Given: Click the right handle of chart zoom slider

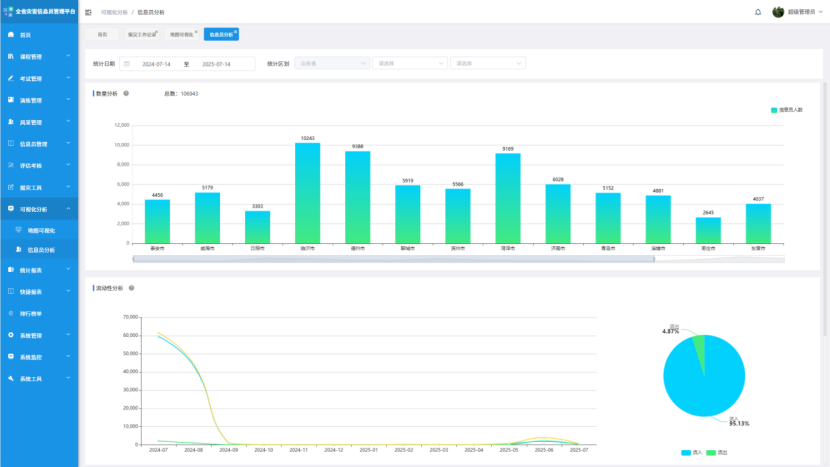Looking at the screenshot, I should point(654,259).
